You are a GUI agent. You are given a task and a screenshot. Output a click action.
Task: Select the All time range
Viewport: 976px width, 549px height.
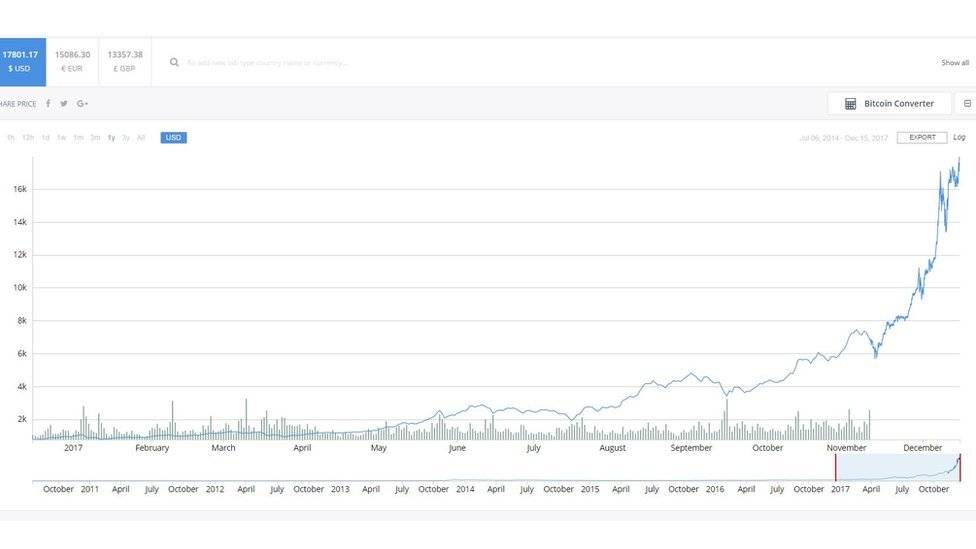pos(141,138)
